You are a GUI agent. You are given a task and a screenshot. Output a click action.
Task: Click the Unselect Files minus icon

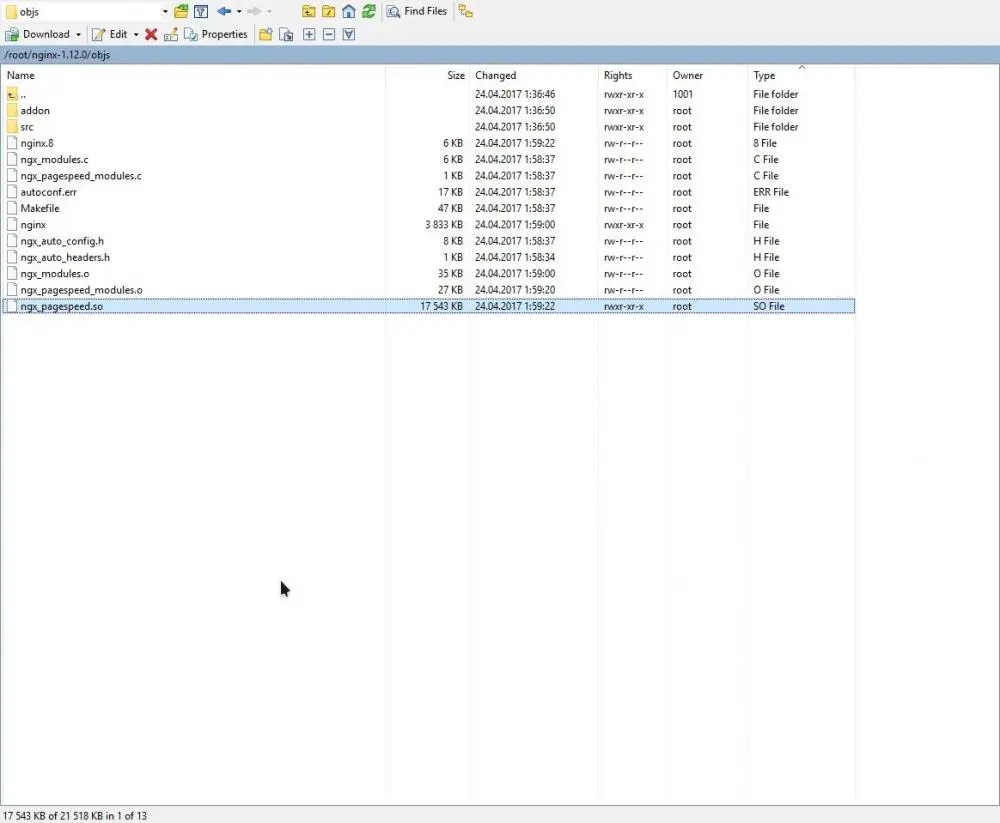329,34
